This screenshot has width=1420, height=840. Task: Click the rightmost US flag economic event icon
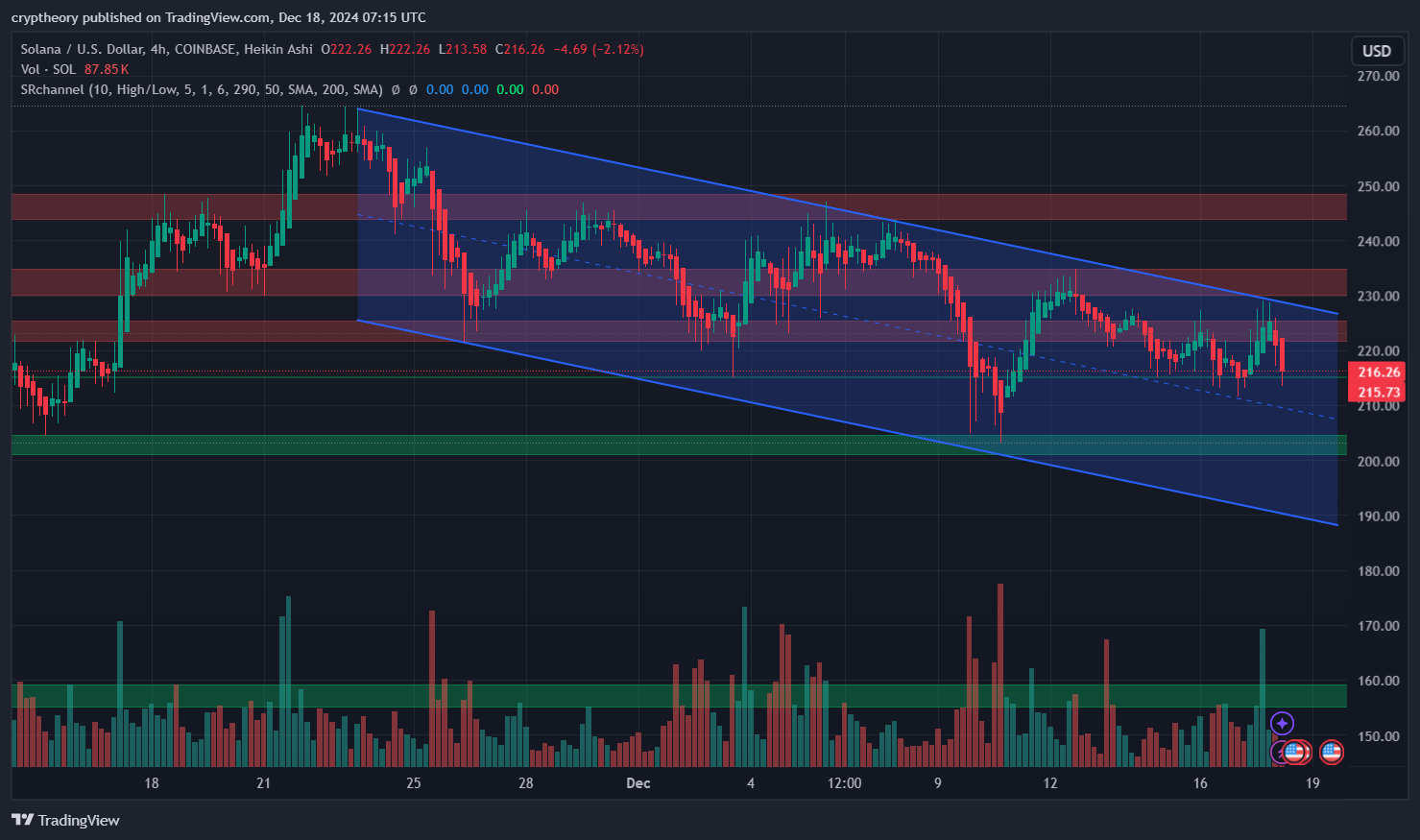point(1331,752)
